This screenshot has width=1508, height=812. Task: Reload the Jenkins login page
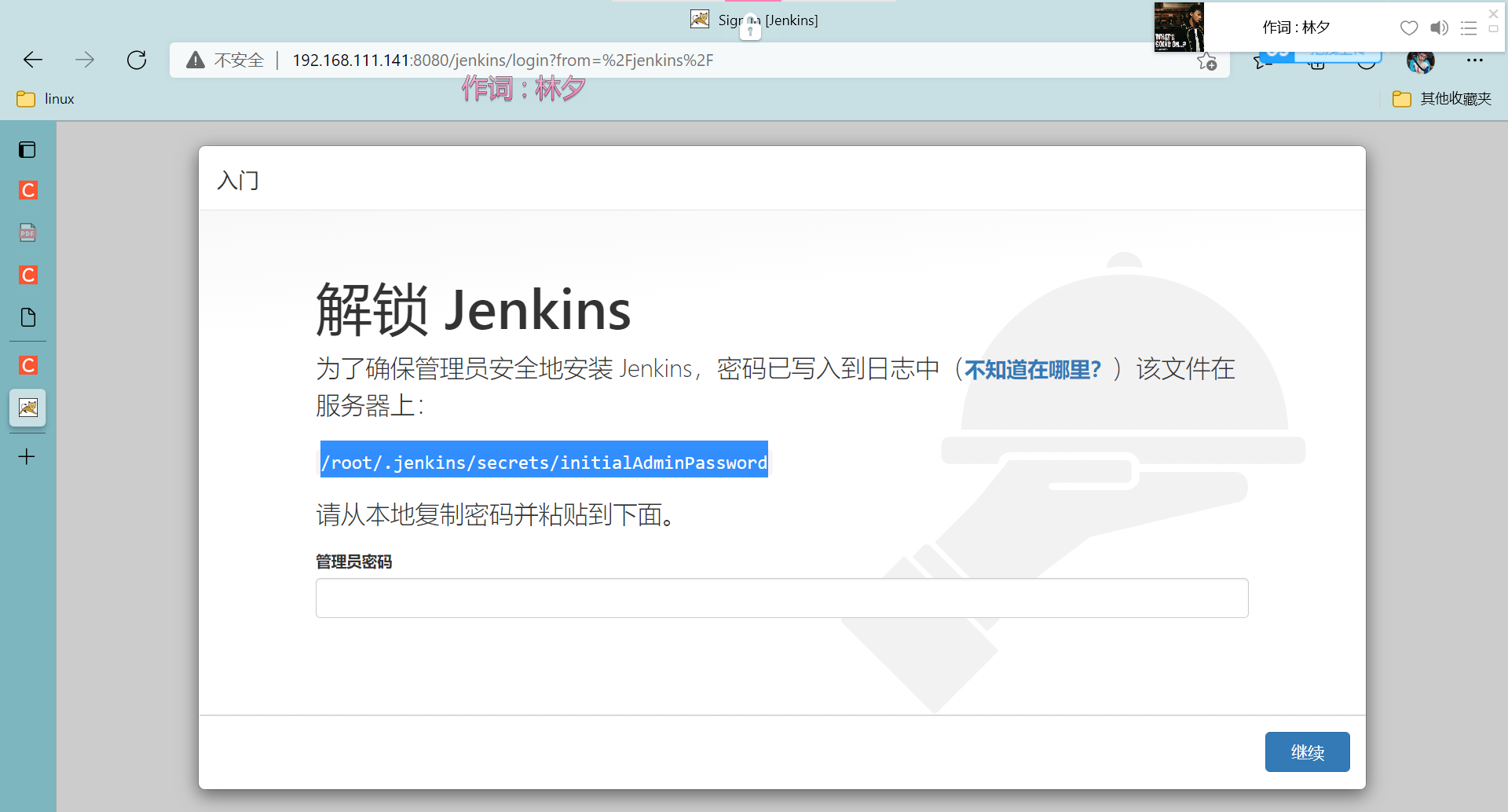[x=137, y=60]
